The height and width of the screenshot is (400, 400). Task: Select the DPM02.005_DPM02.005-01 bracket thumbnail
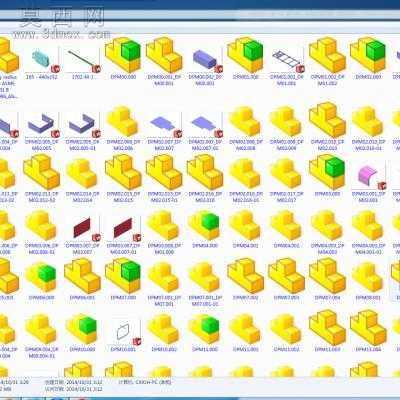point(82,125)
